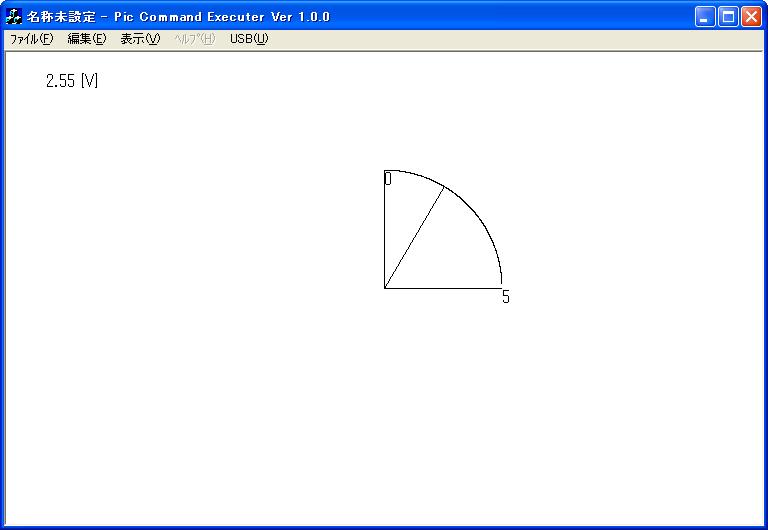Click the needle tip touching the arc

(443, 187)
